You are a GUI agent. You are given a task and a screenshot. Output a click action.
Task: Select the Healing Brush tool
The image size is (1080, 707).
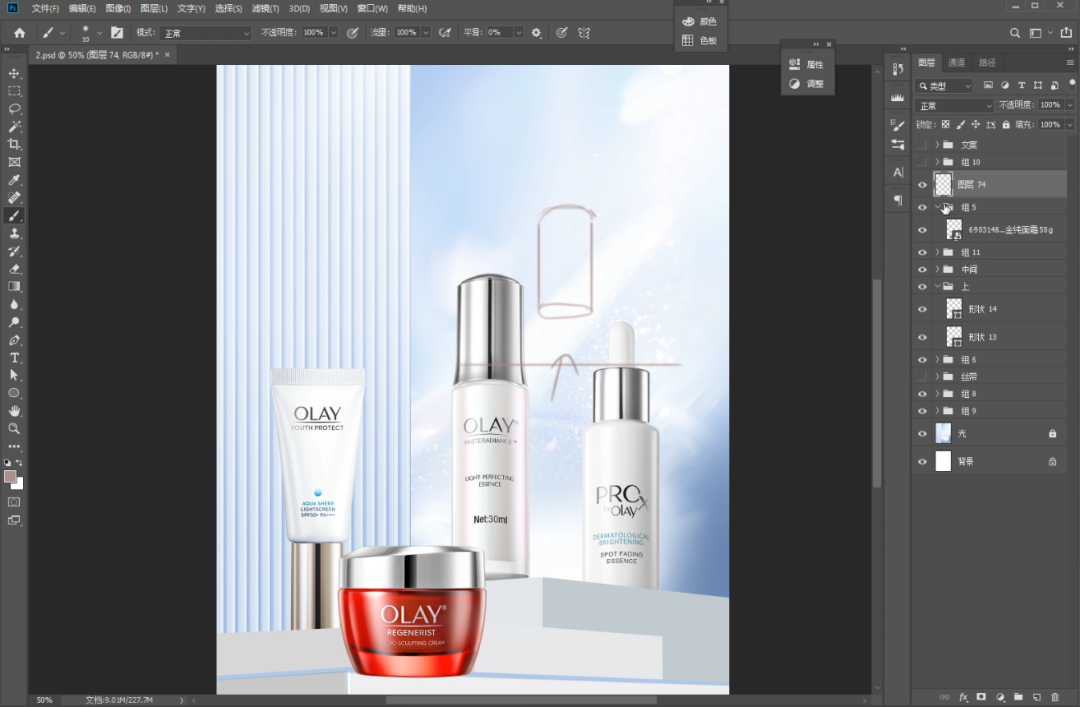14,198
